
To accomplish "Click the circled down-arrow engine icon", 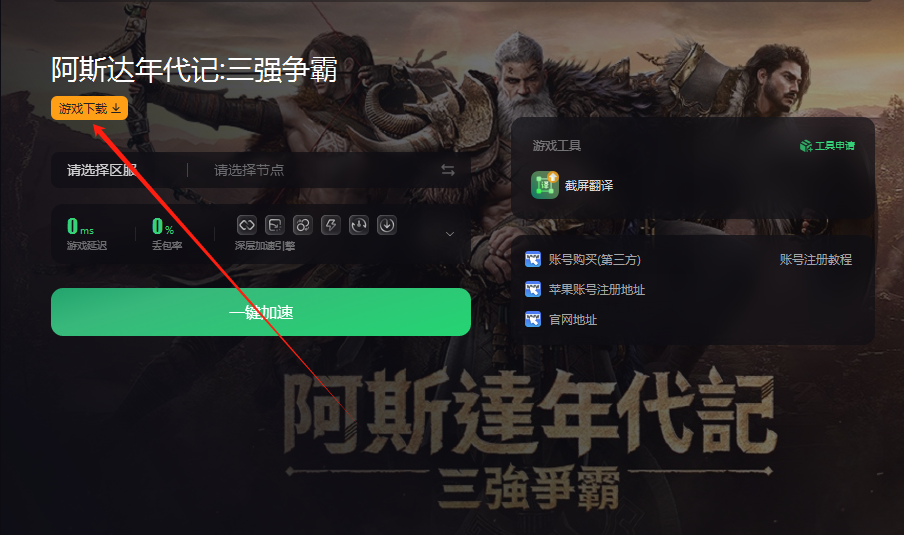I will 386,225.
